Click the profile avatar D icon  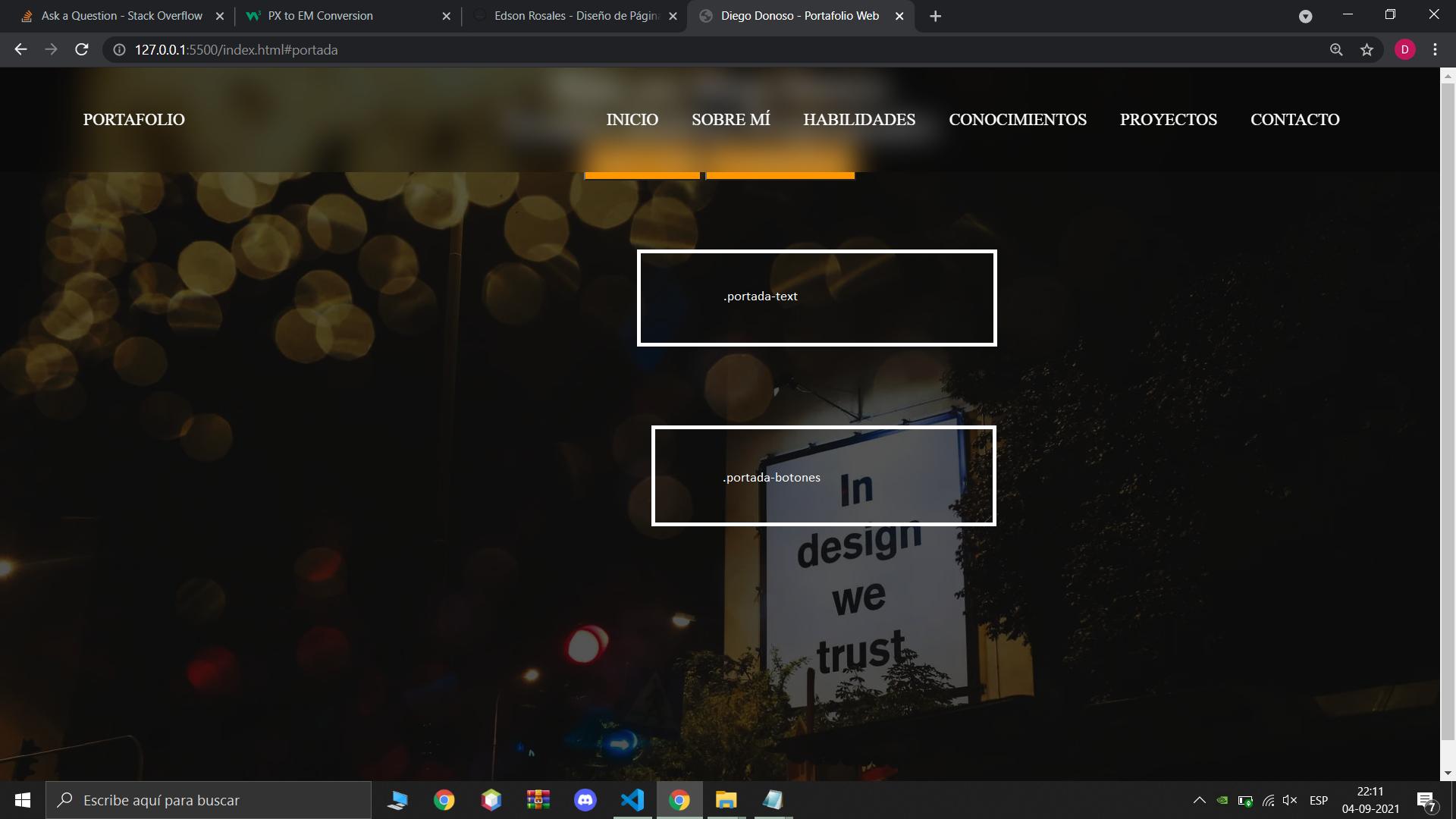click(1404, 50)
